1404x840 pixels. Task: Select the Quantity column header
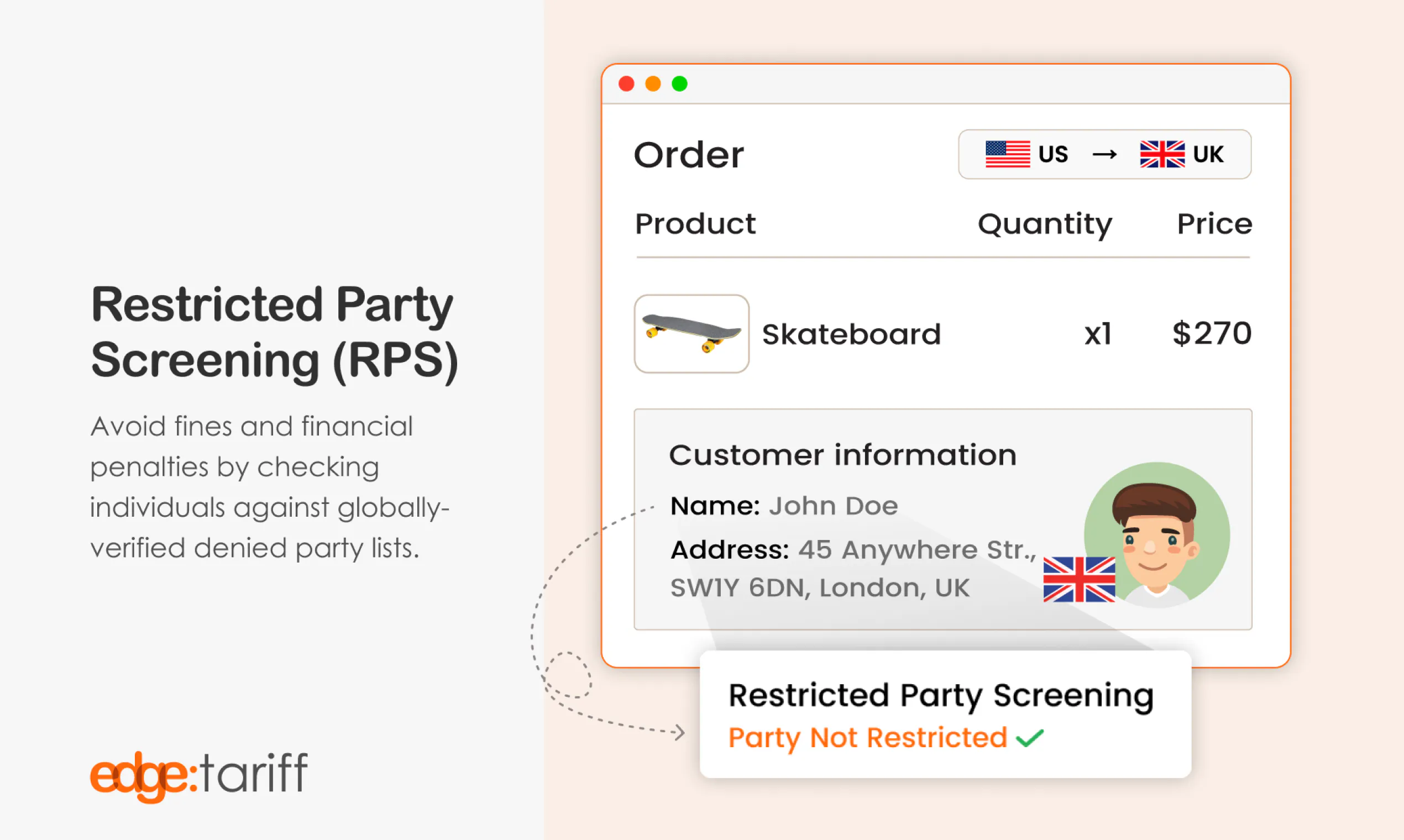(x=1045, y=225)
